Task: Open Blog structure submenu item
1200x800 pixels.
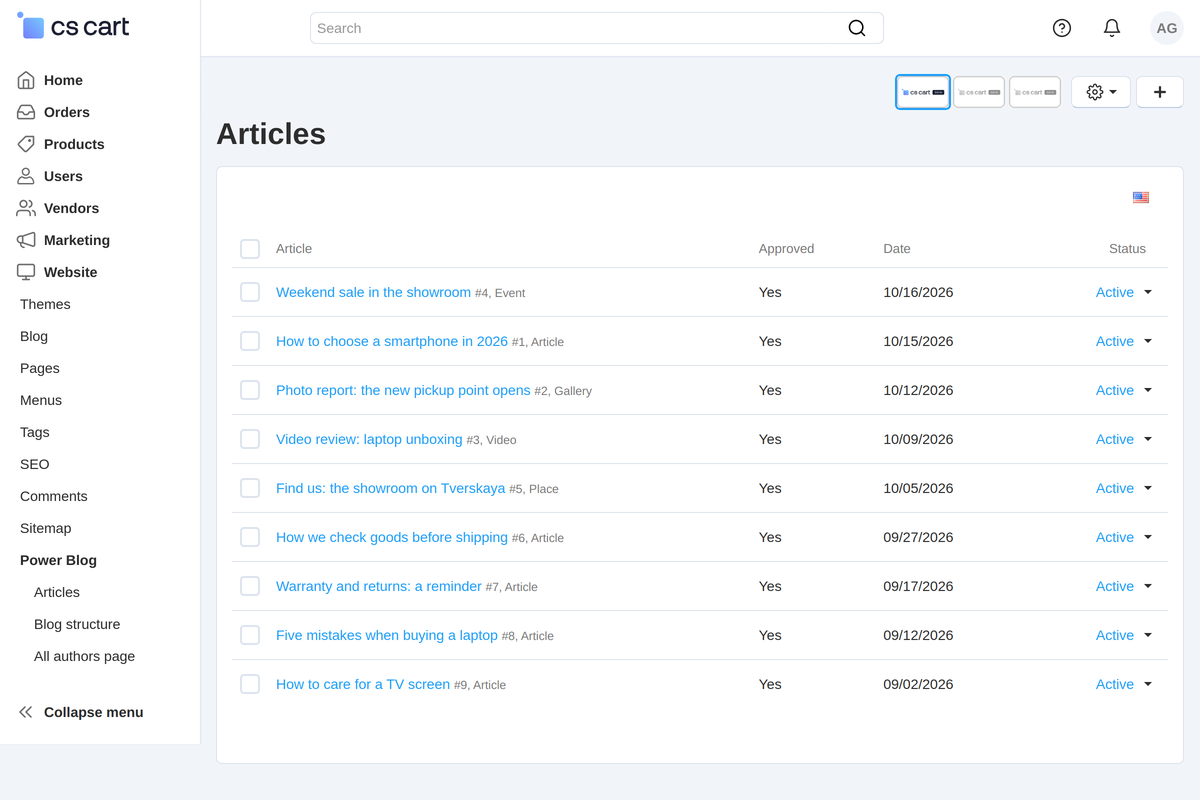Action: click(77, 624)
